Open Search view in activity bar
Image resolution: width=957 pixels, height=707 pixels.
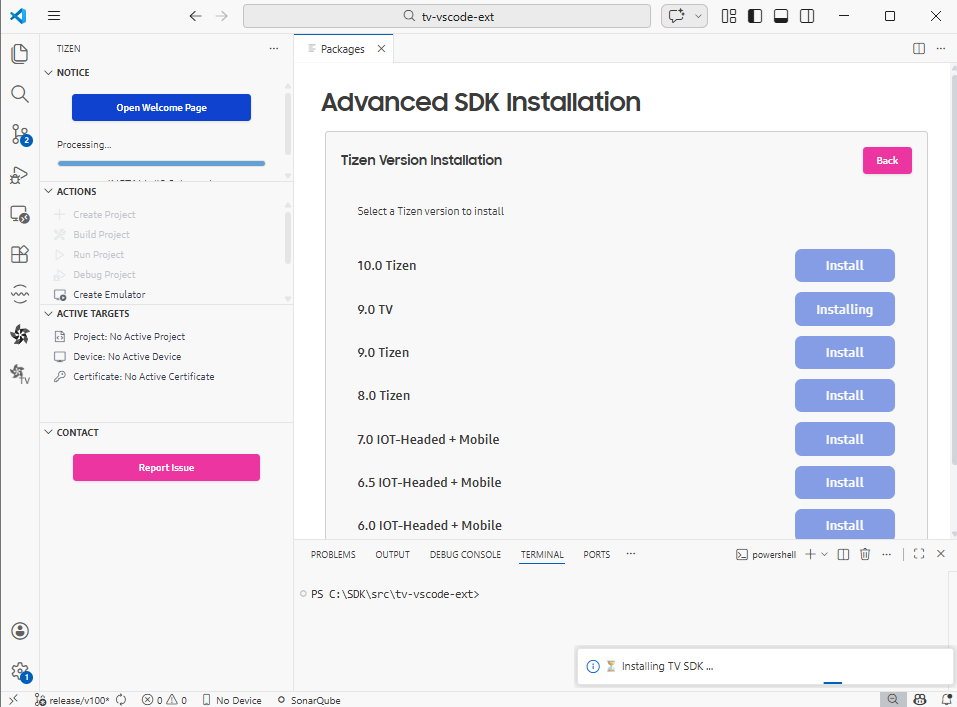(x=19, y=94)
